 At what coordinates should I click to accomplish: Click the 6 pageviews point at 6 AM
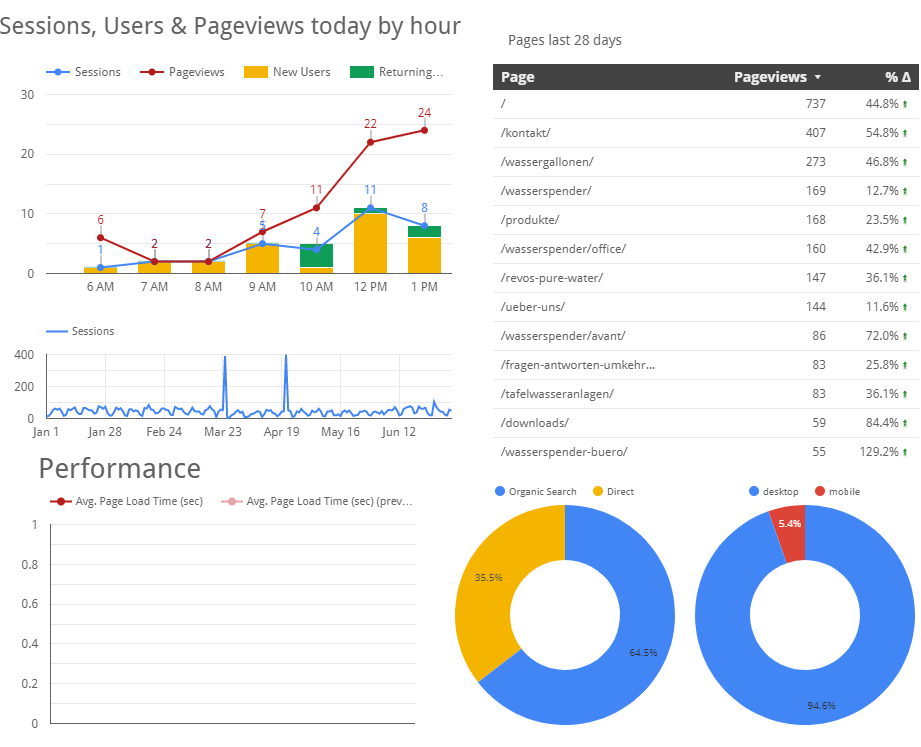[x=100, y=238]
